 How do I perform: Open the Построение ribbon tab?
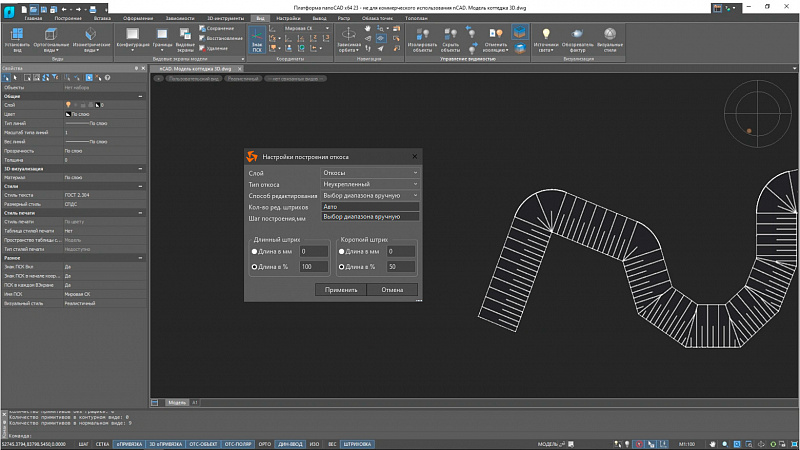(x=68, y=18)
